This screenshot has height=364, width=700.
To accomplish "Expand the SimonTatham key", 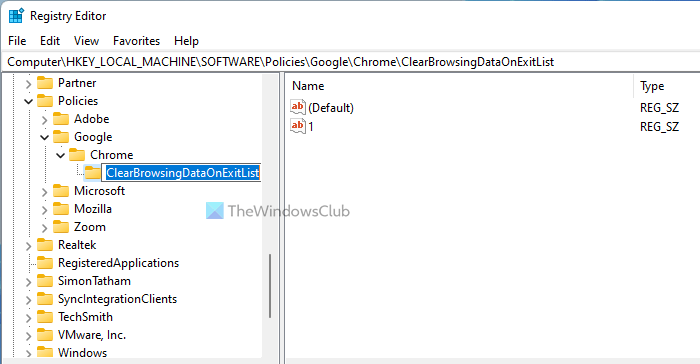I will point(28,282).
